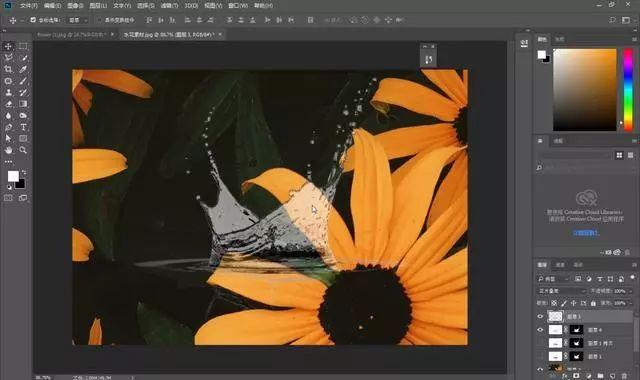
Task: Create new adjustment layer from panel footer
Action: [588, 376]
